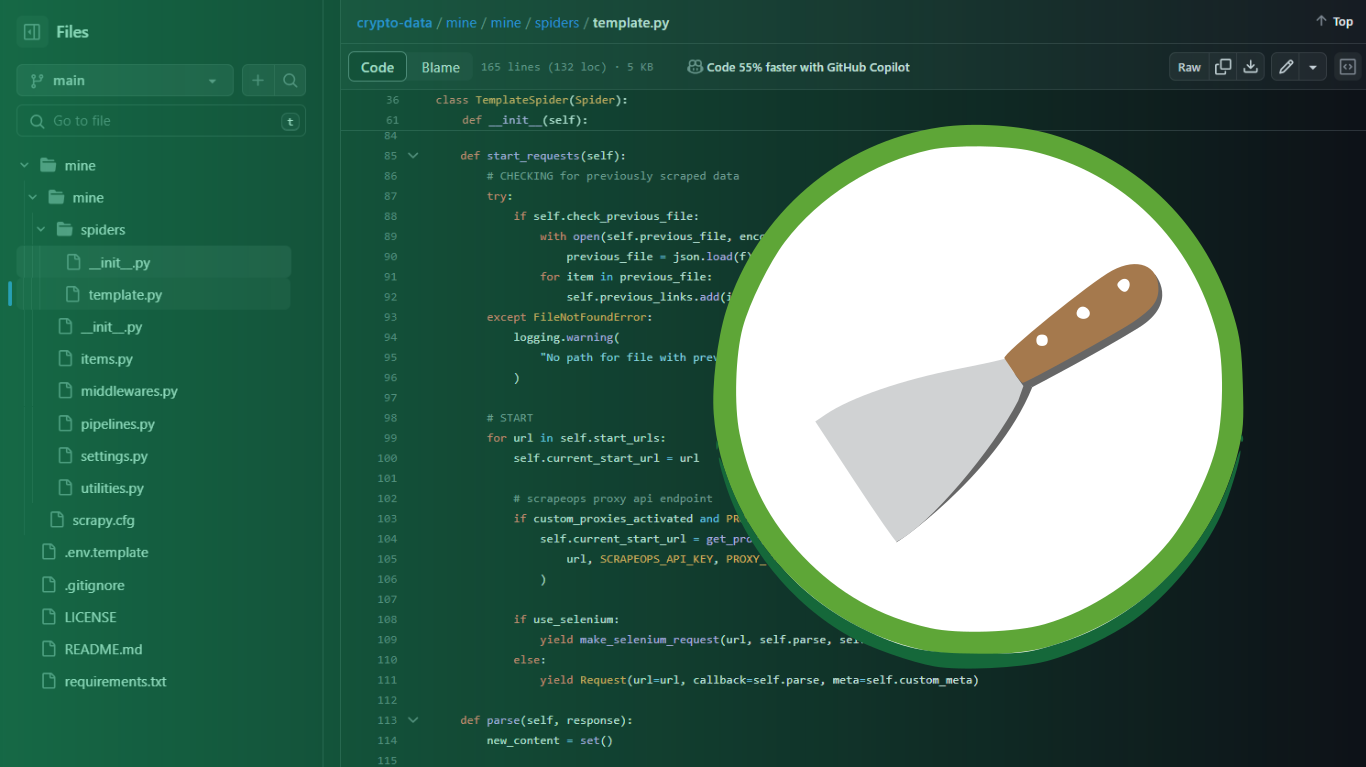
Task: Open the main branch dropdown
Action: point(125,80)
